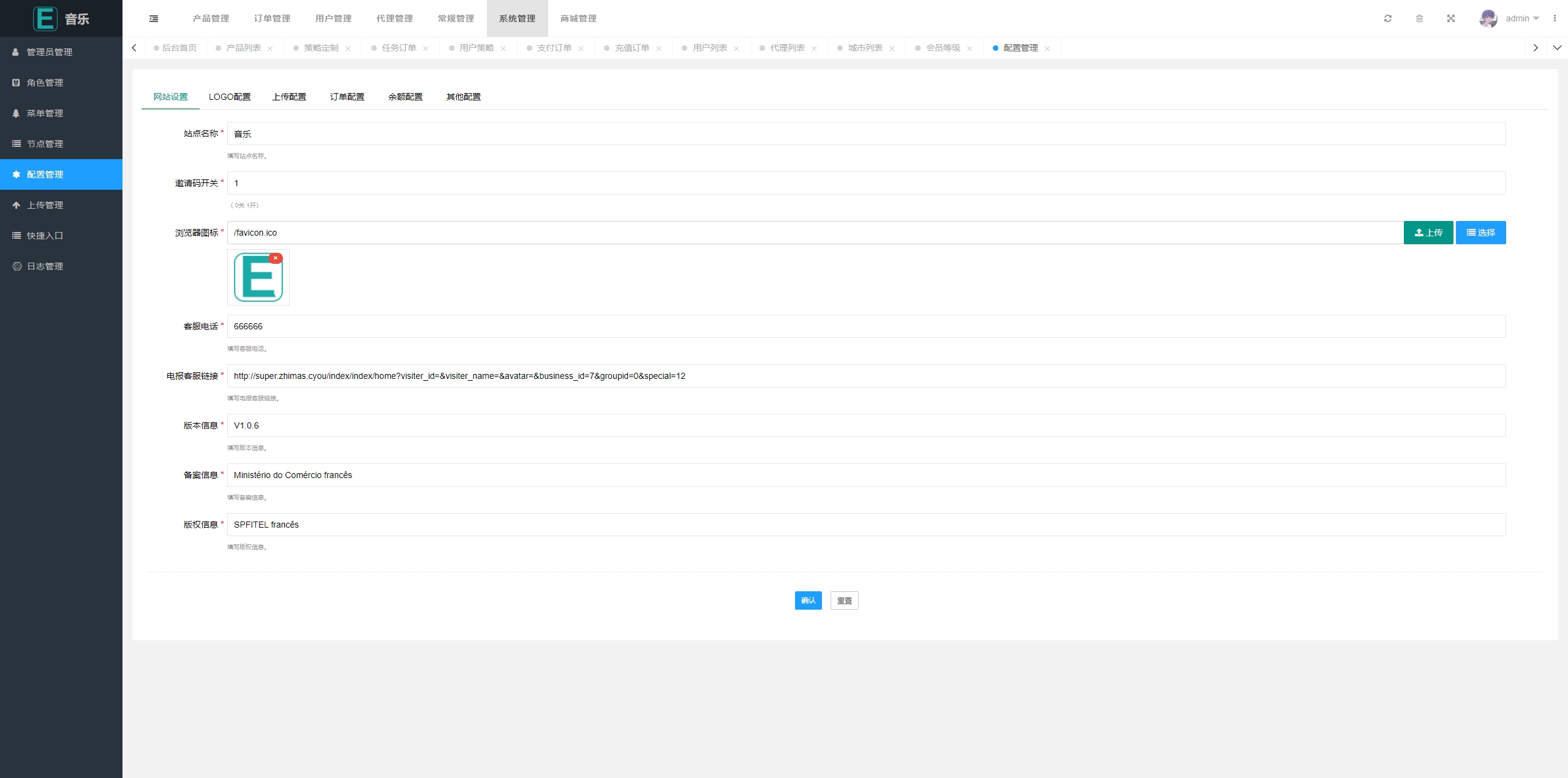Click the trash cache-clear icon

coord(1419,18)
